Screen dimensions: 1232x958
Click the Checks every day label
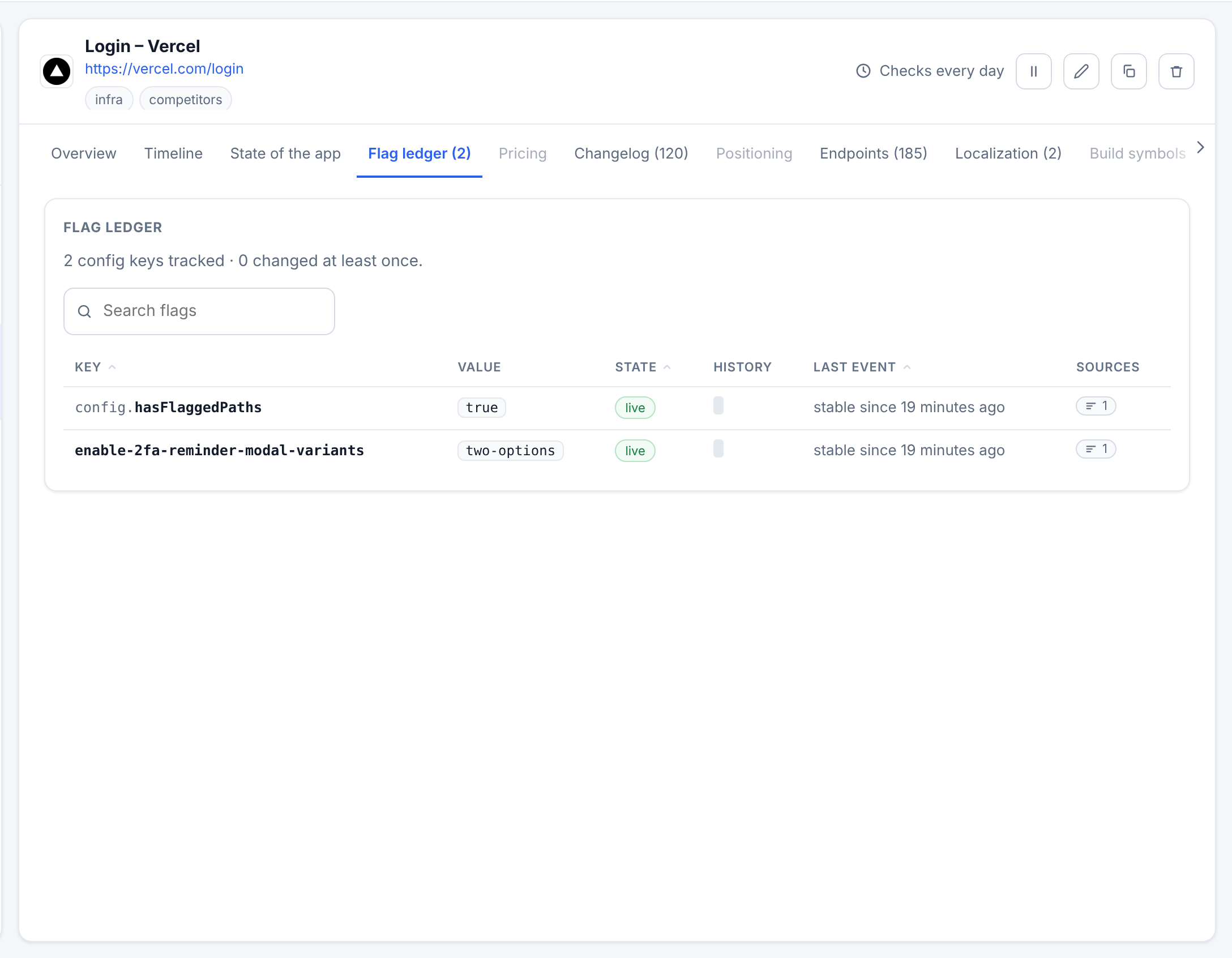point(942,71)
